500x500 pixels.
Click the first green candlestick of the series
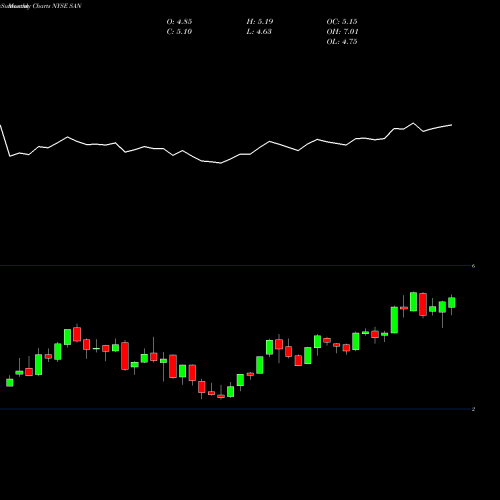(x=10, y=382)
